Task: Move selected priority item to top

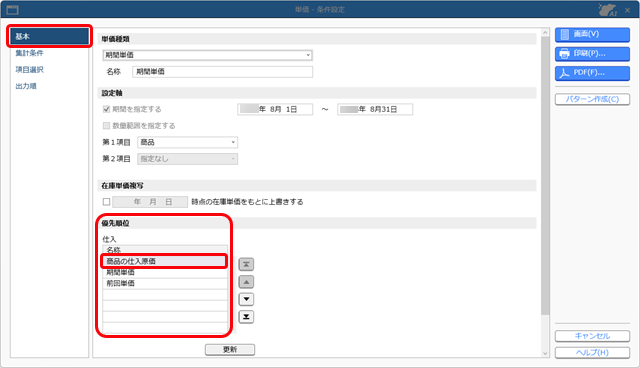Action: (x=246, y=264)
